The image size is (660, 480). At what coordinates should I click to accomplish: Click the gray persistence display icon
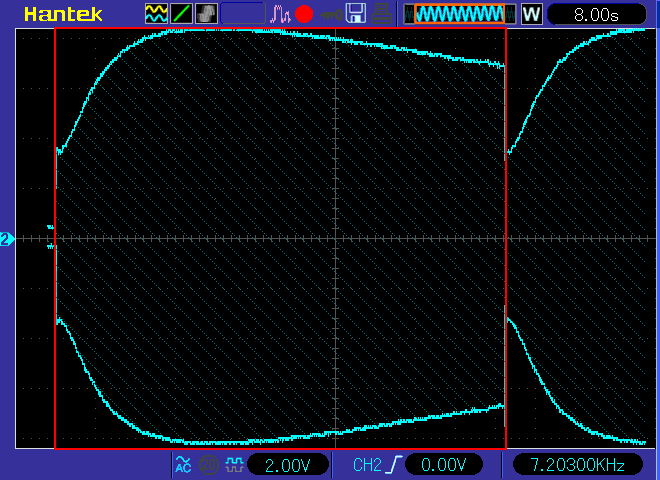coord(207,13)
